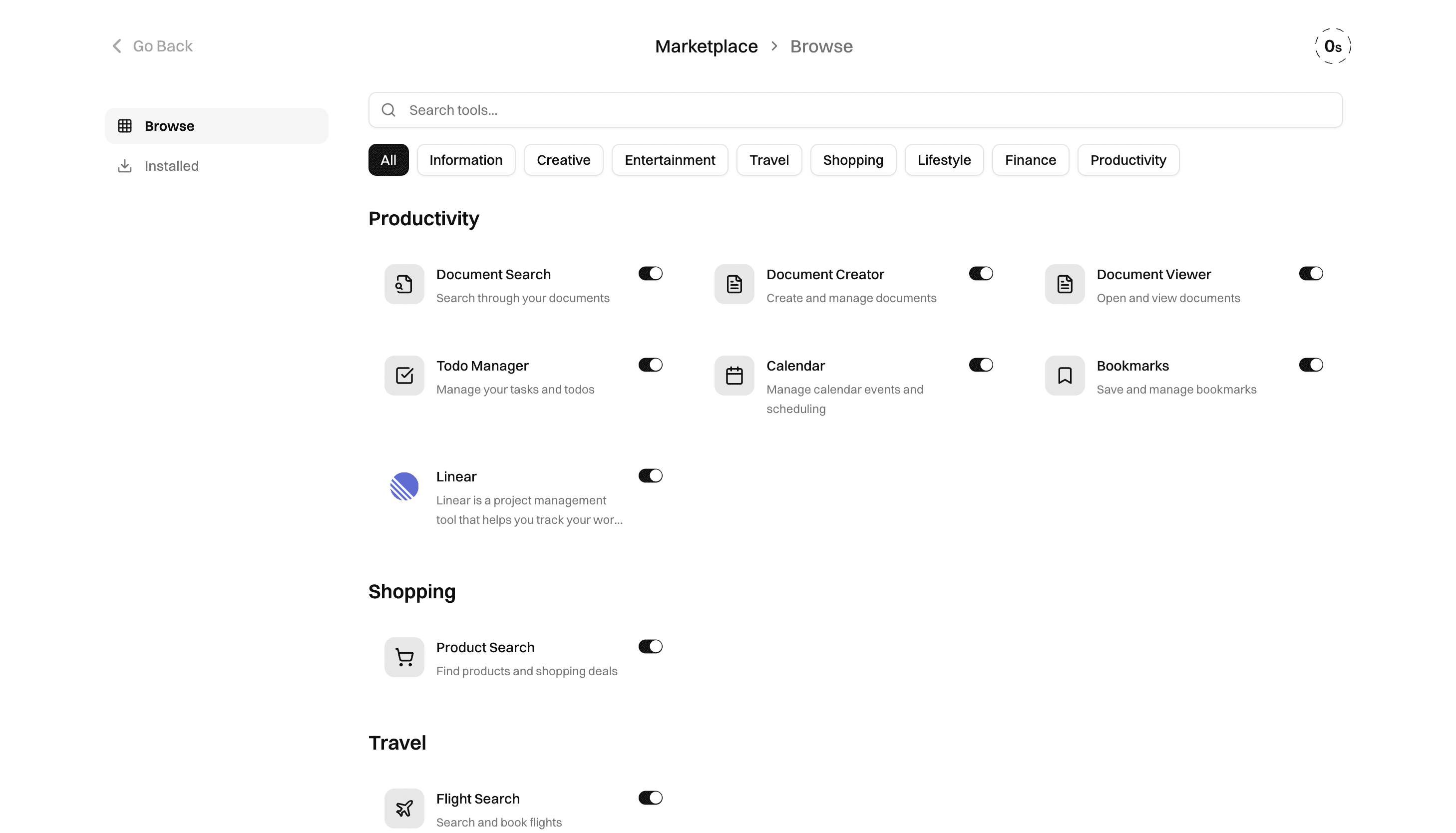Open the Calendar tool title

tap(795, 366)
